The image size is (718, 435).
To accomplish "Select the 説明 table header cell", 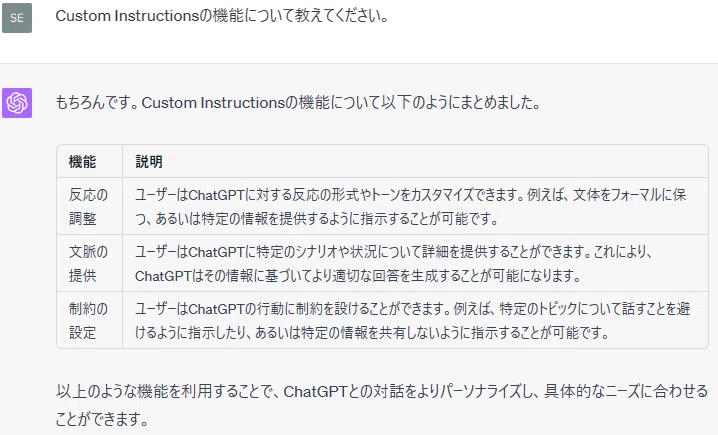I will (415, 162).
